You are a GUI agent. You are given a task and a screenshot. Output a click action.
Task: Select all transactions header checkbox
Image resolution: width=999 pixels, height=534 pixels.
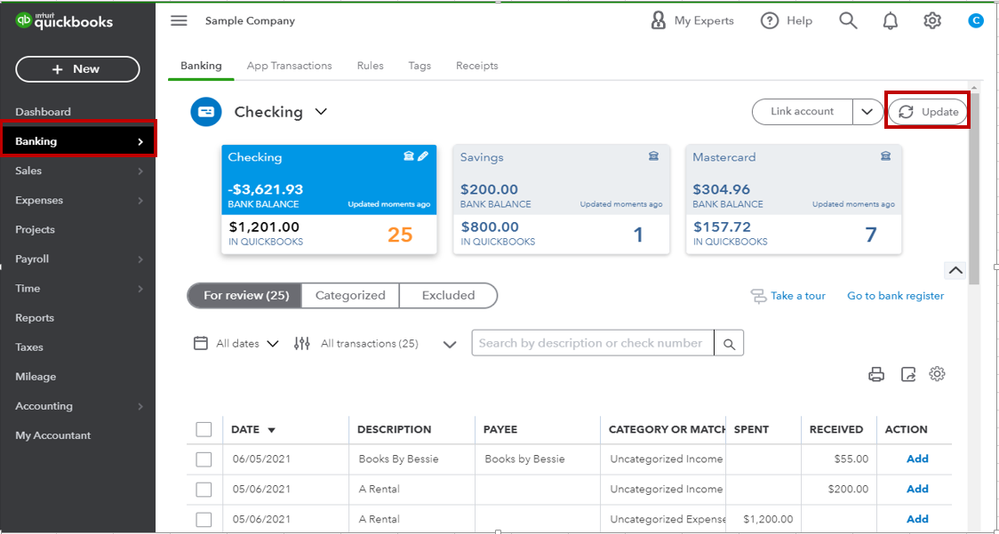(204, 429)
